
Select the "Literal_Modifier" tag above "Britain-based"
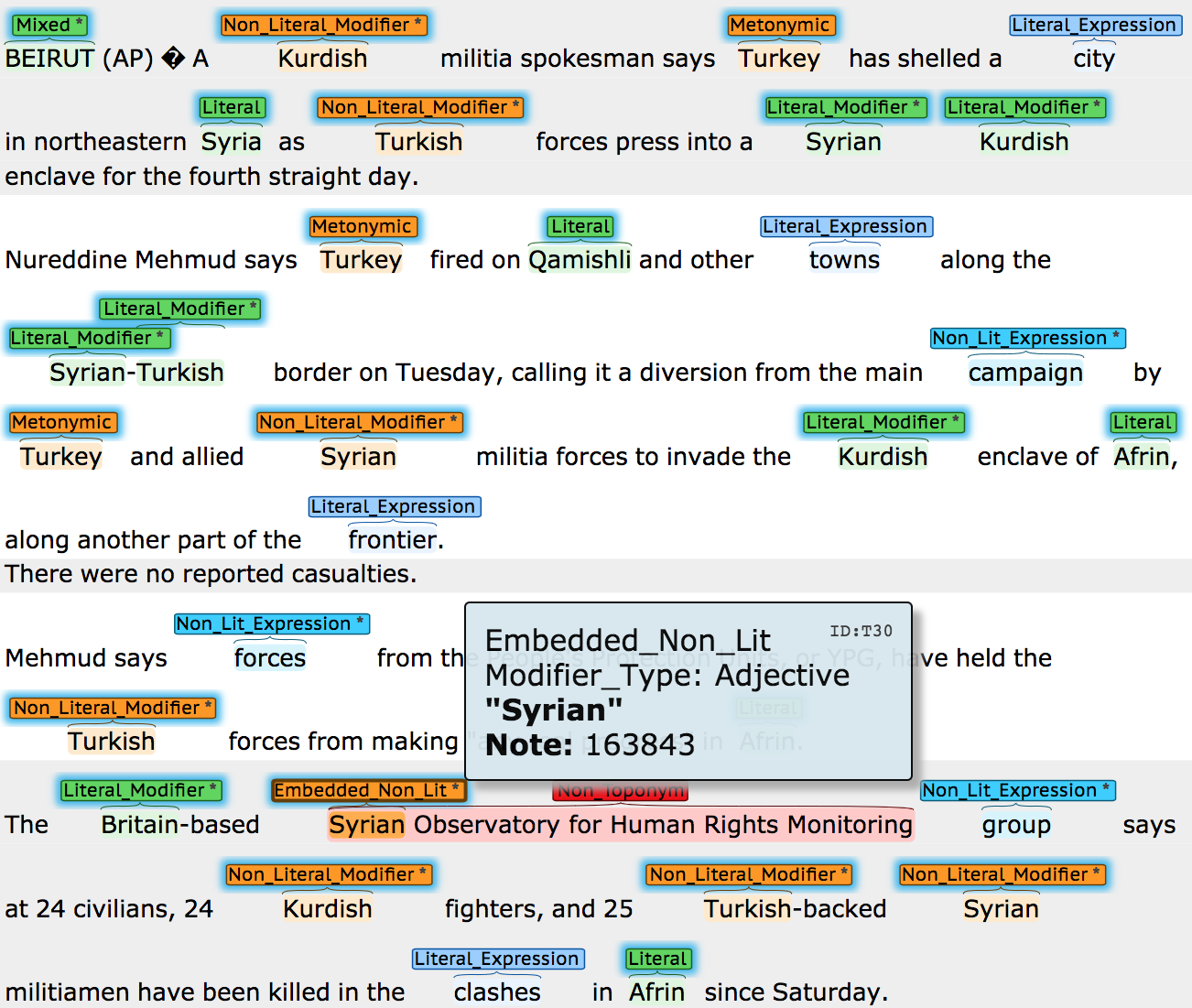pyautogui.click(x=141, y=790)
